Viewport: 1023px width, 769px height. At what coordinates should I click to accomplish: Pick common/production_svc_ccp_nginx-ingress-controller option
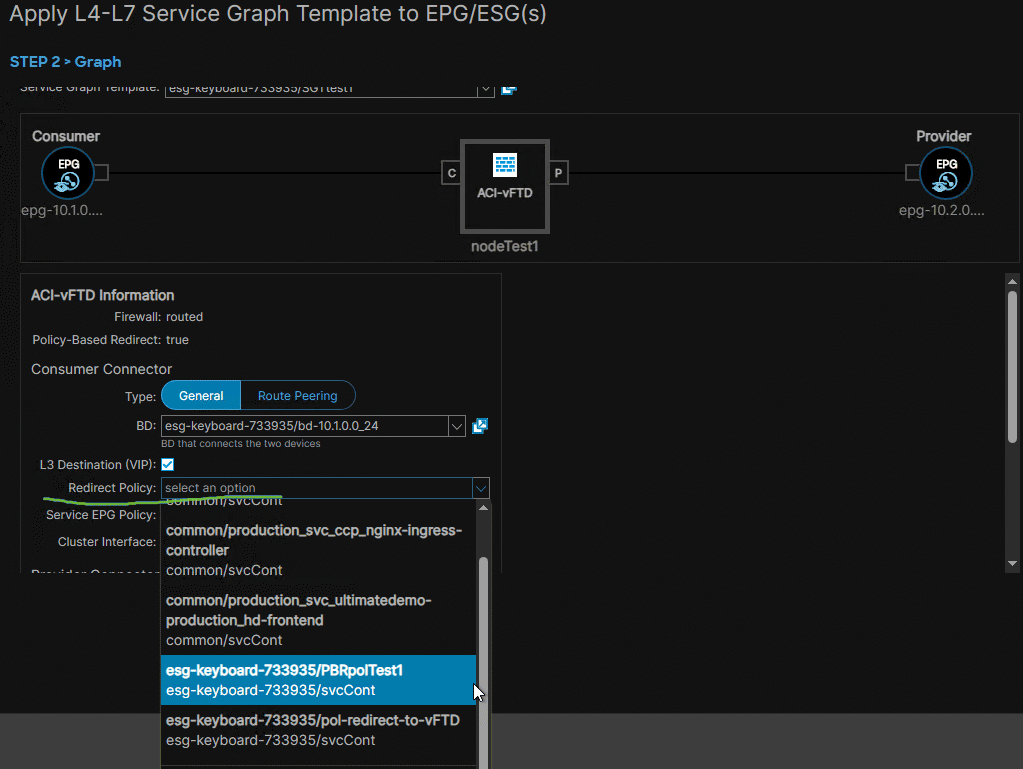318,550
